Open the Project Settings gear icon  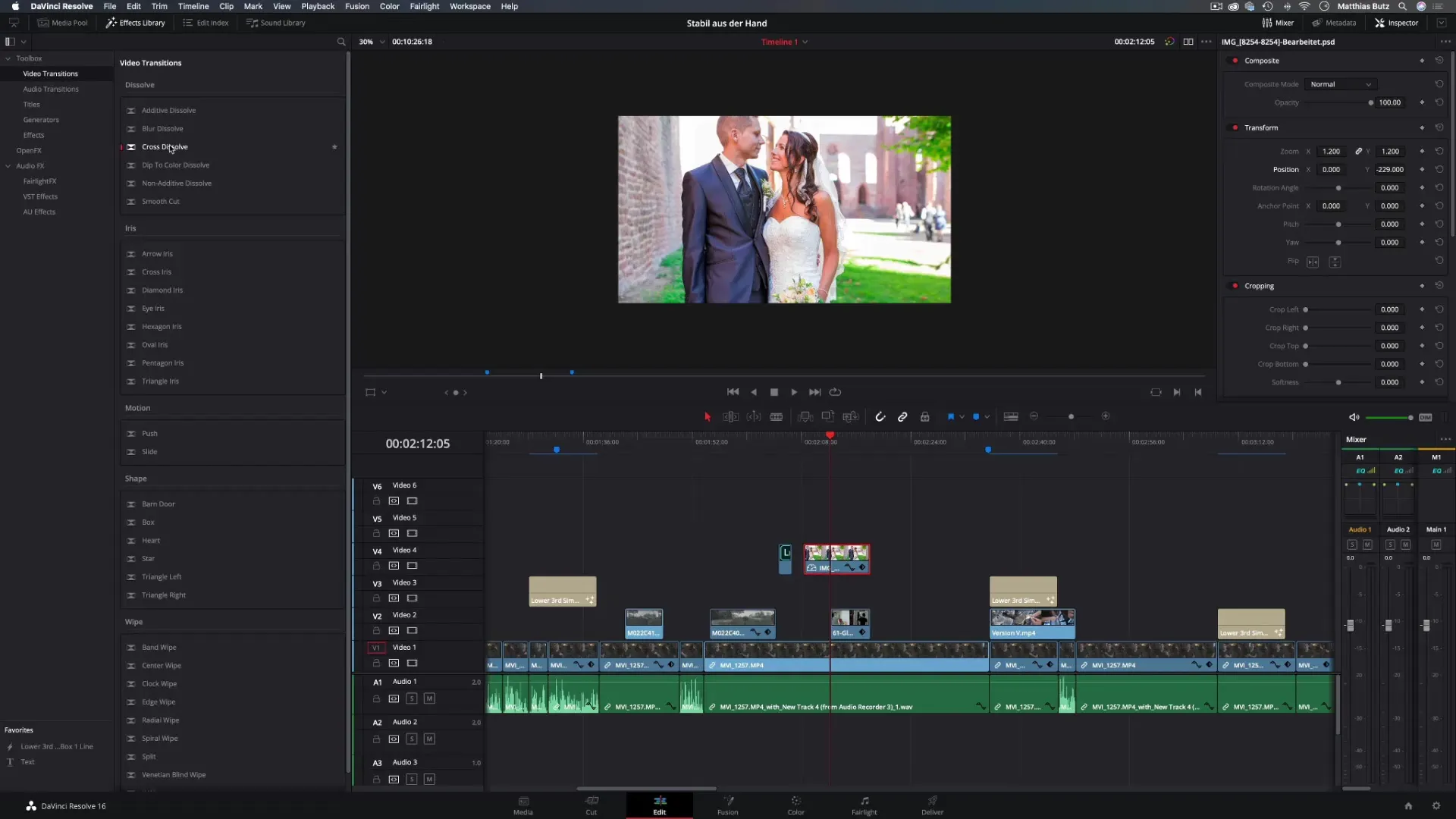(1436, 805)
